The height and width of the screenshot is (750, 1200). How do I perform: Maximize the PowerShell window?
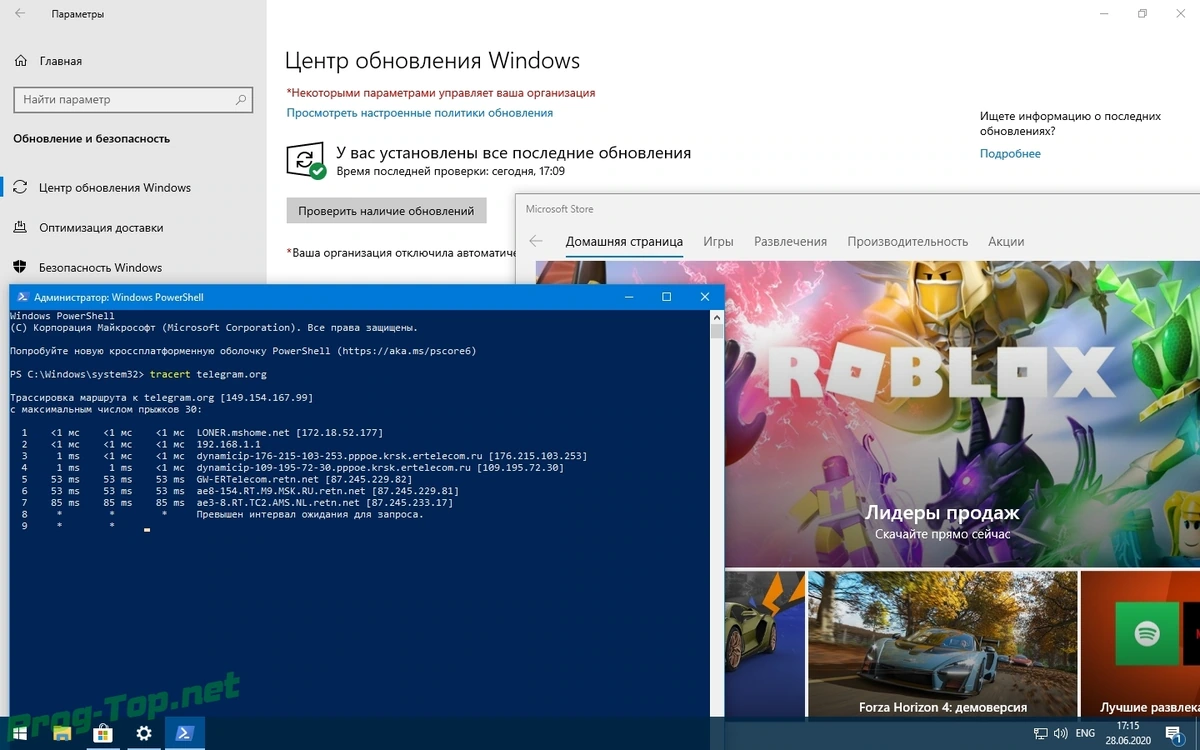[666, 297]
